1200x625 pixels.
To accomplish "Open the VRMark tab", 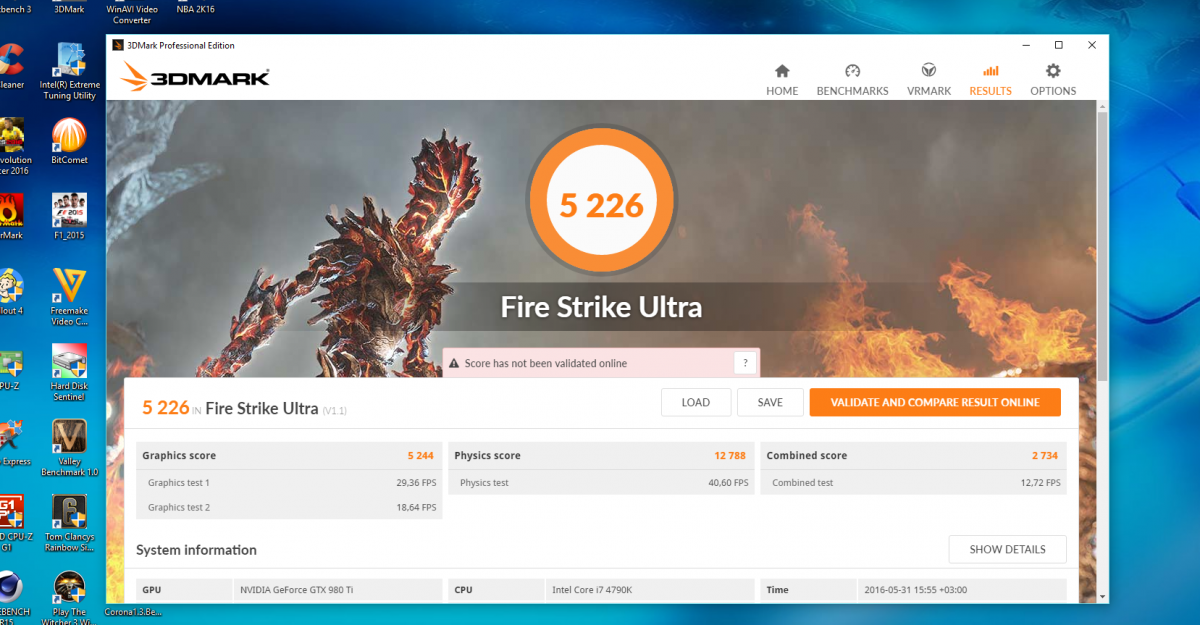I will 929,80.
